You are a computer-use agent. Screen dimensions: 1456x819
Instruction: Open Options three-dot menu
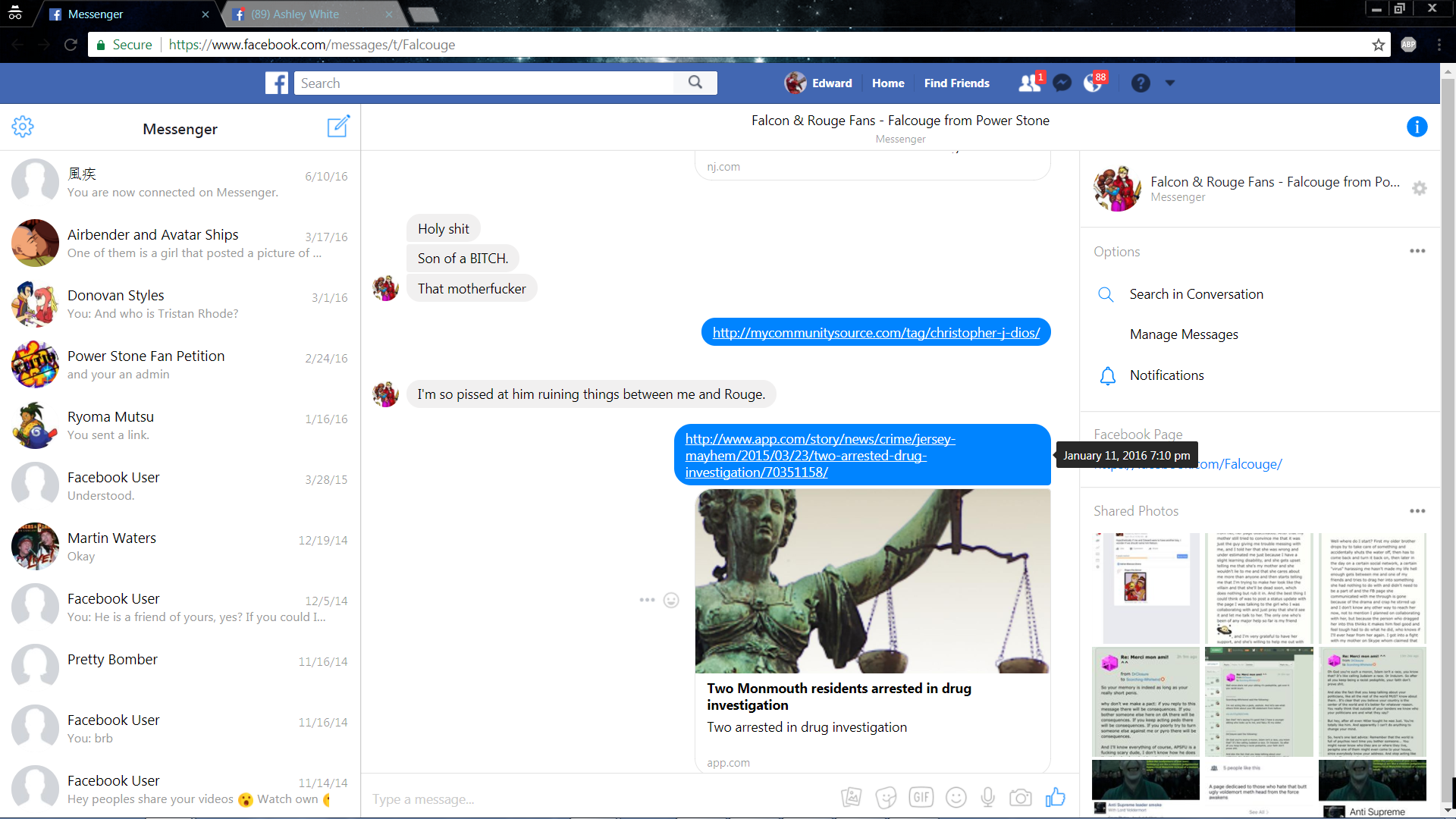(x=1417, y=251)
